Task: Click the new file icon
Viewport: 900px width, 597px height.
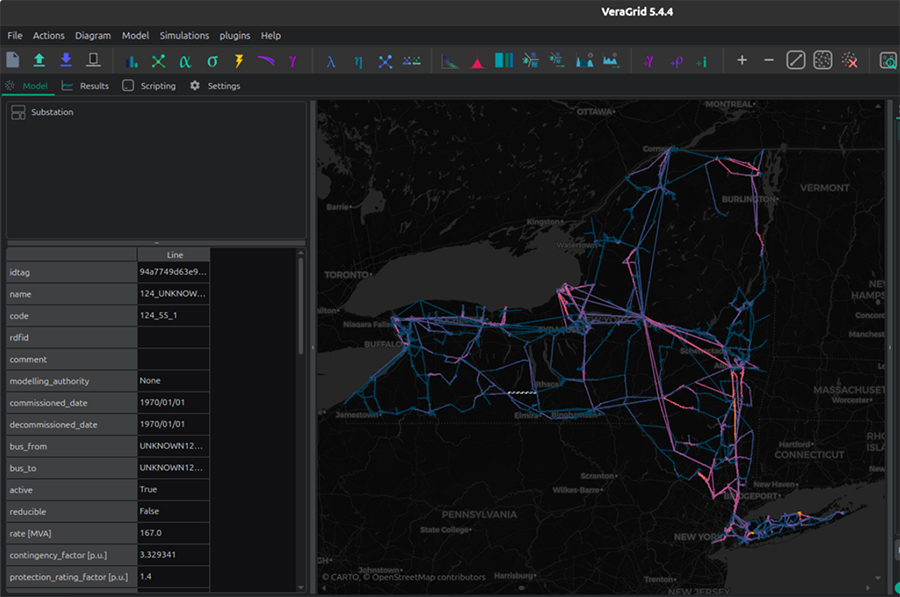Action: point(13,61)
